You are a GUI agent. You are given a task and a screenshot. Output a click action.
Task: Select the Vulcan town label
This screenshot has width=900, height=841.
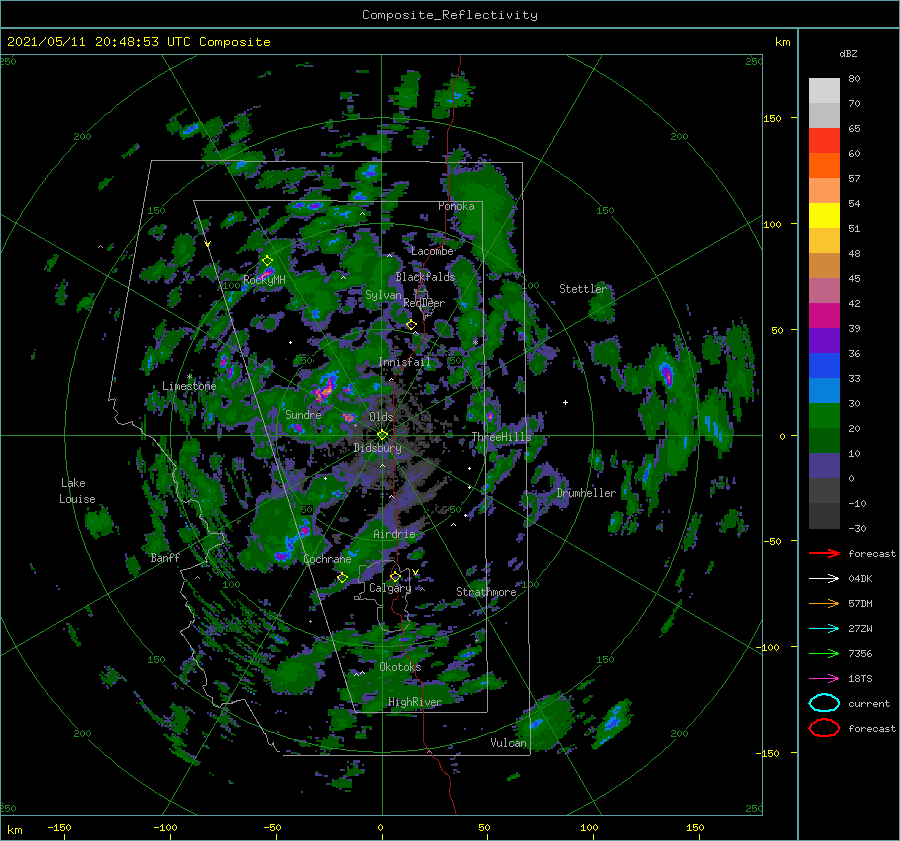point(508,743)
